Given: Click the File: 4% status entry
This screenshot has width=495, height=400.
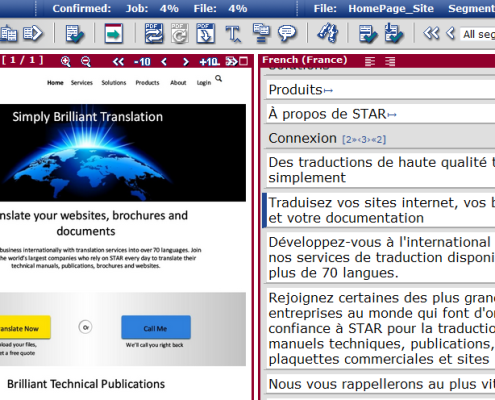Looking at the screenshot, I should coord(220,8).
